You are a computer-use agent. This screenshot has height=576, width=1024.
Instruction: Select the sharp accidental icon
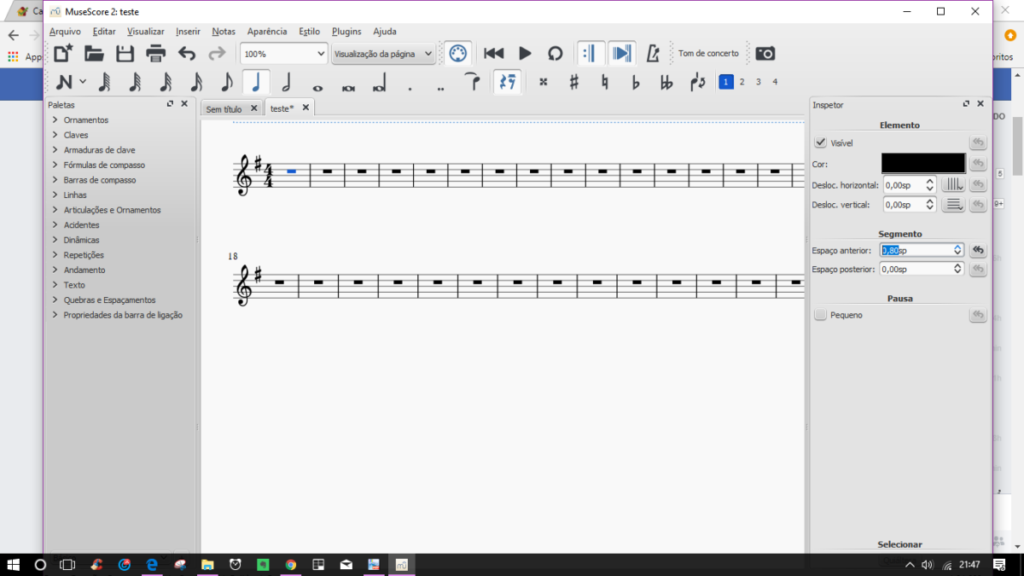click(574, 83)
